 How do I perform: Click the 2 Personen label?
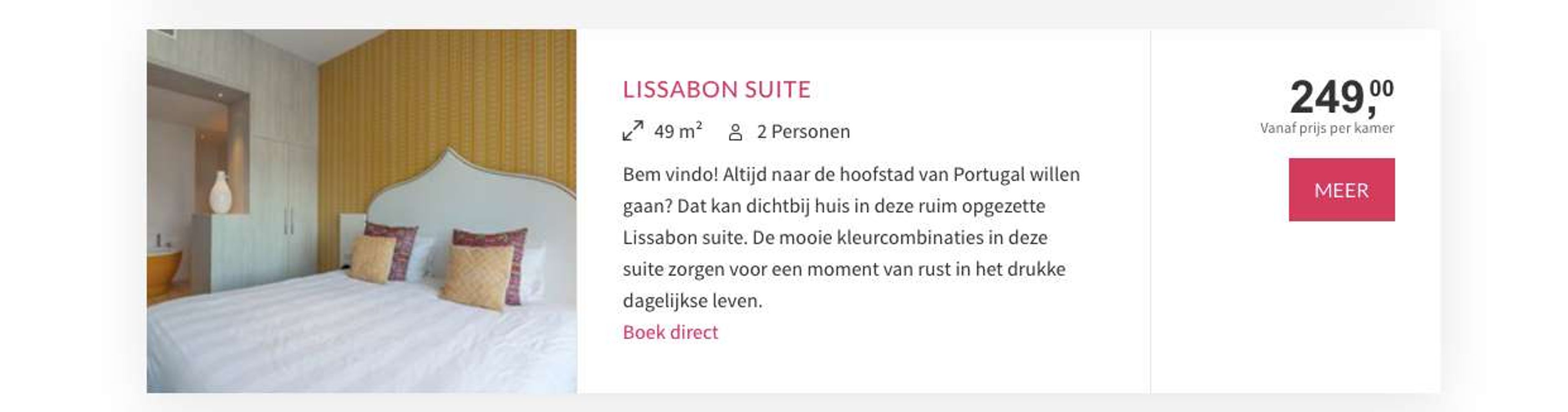804,131
